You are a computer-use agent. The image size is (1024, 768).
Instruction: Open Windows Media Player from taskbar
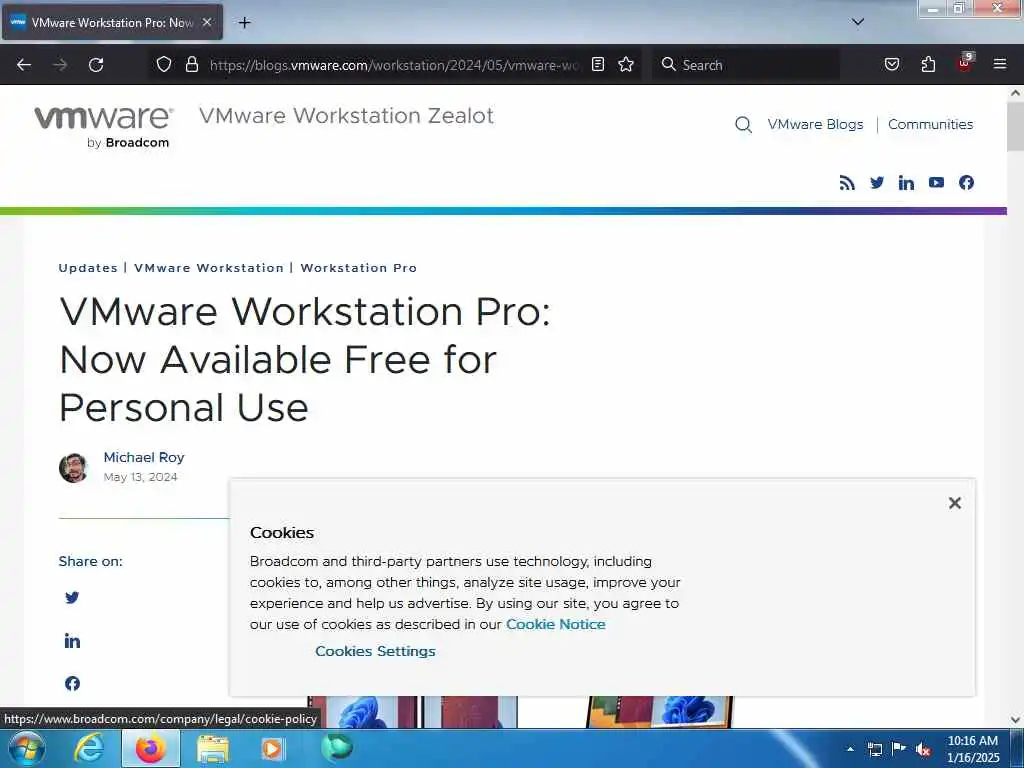point(272,749)
